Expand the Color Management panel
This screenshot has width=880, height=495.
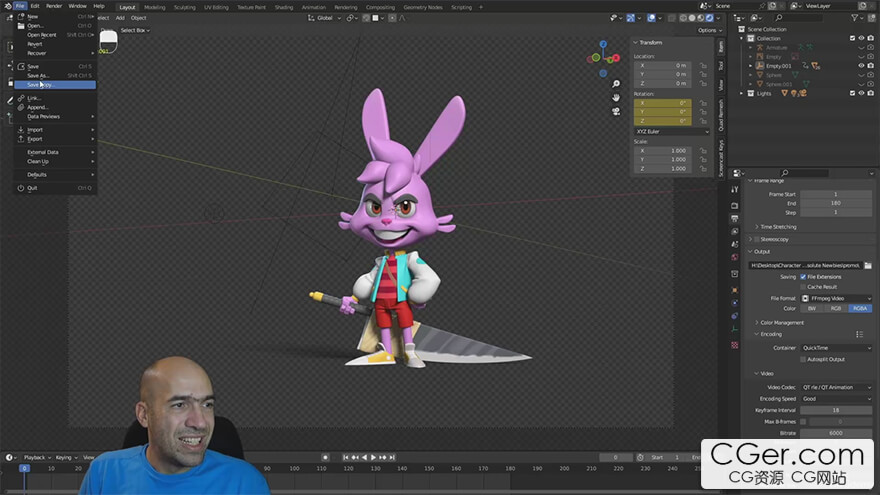tap(779, 323)
